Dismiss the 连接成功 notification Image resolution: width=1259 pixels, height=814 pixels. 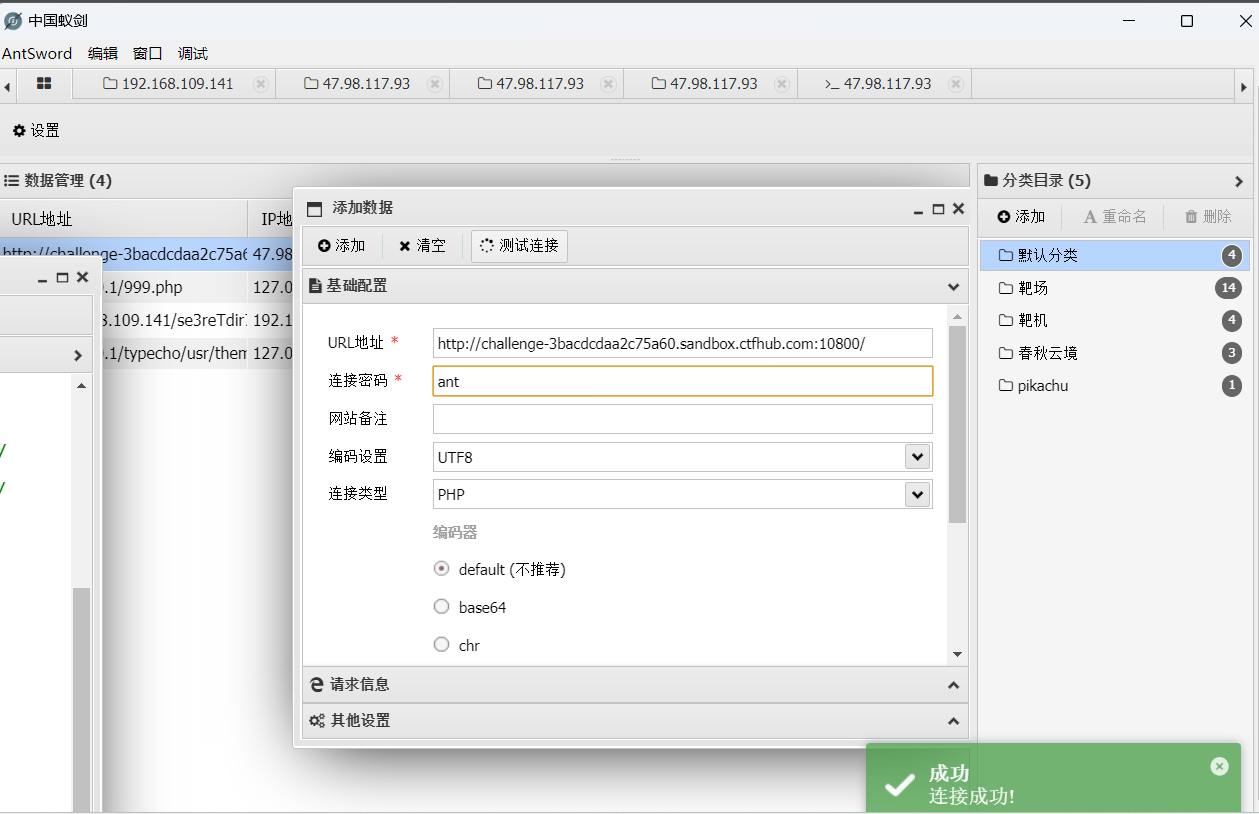[x=1219, y=766]
